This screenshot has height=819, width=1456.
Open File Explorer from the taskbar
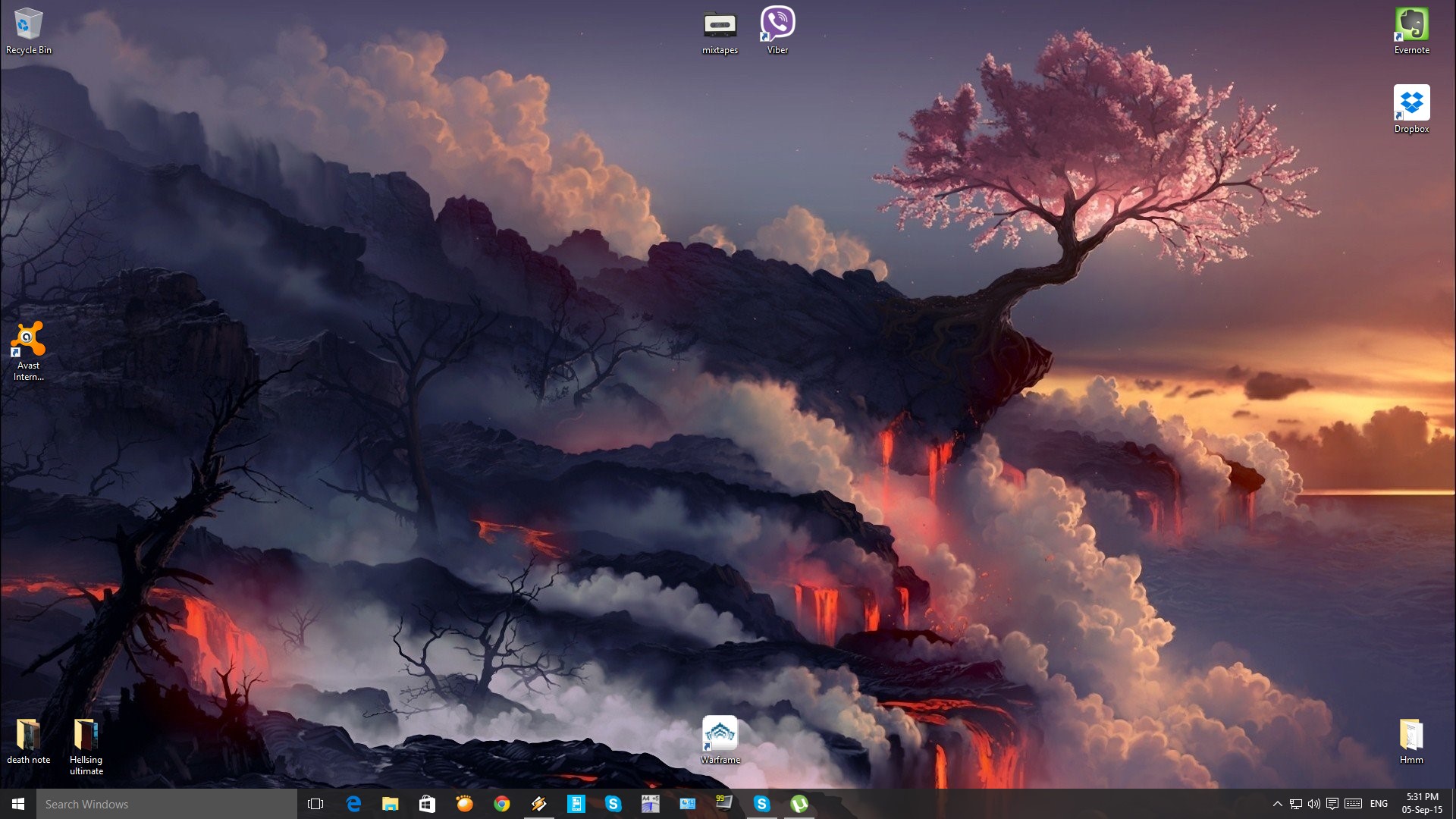point(390,804)
